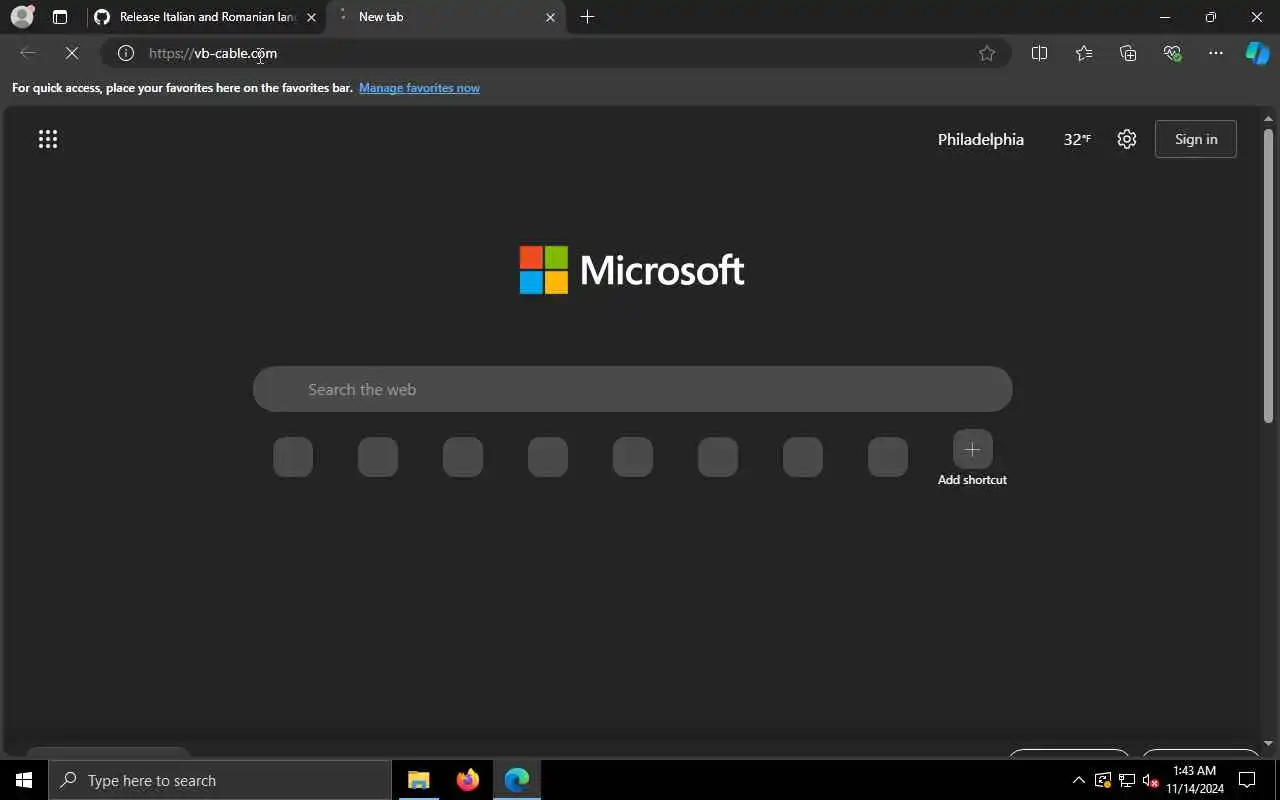View site information icon in address bar
The height and width of the screenshot is (800, 1280).
pos(126,53)
